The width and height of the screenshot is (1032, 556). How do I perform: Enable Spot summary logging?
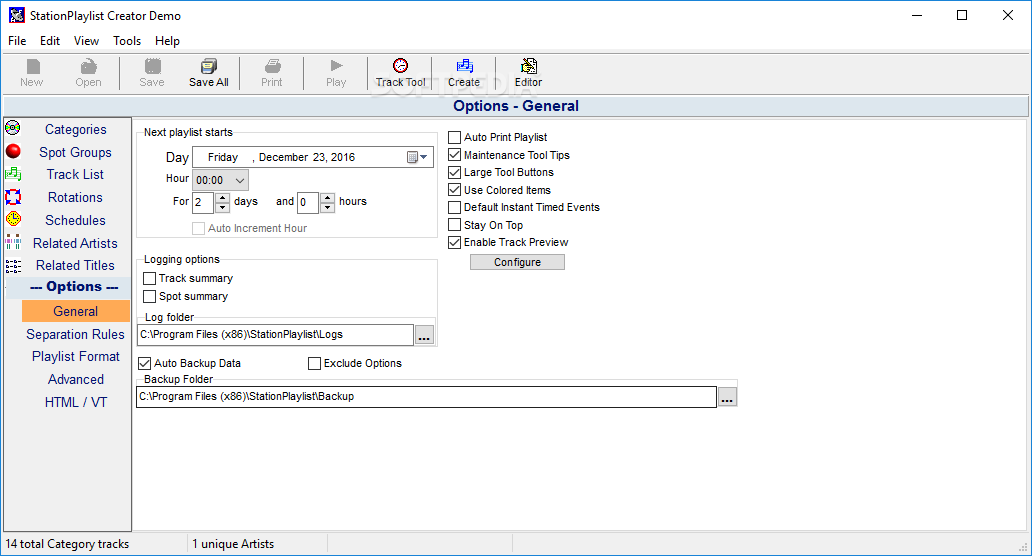coord(149,297)
